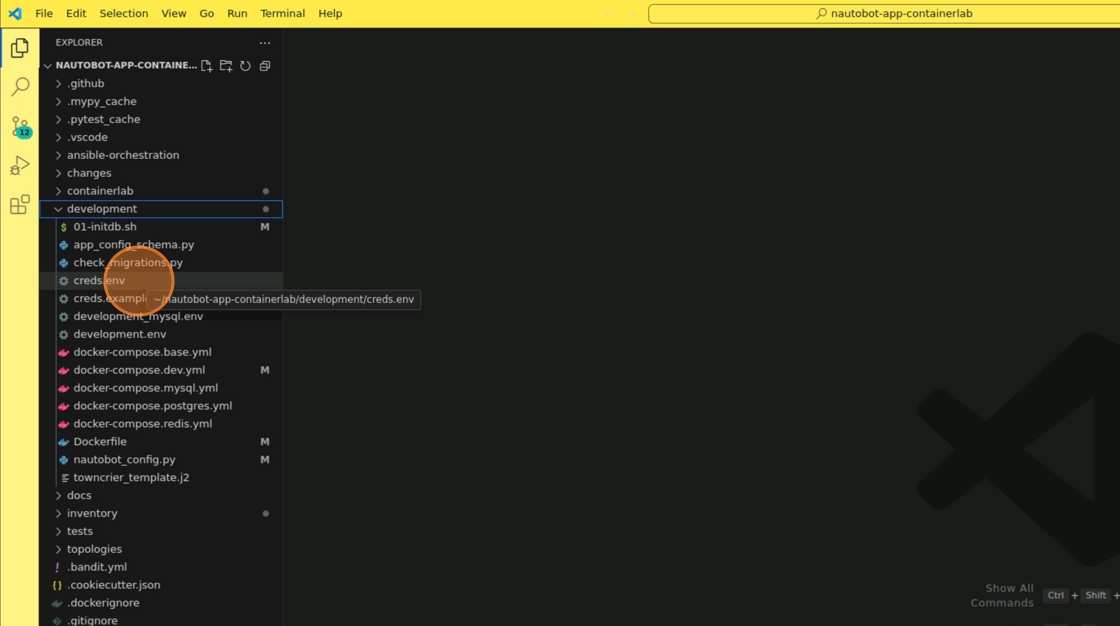The image size is (1120, 626).
Task: Open the Run and Debug view
Action: pos(20,166)
